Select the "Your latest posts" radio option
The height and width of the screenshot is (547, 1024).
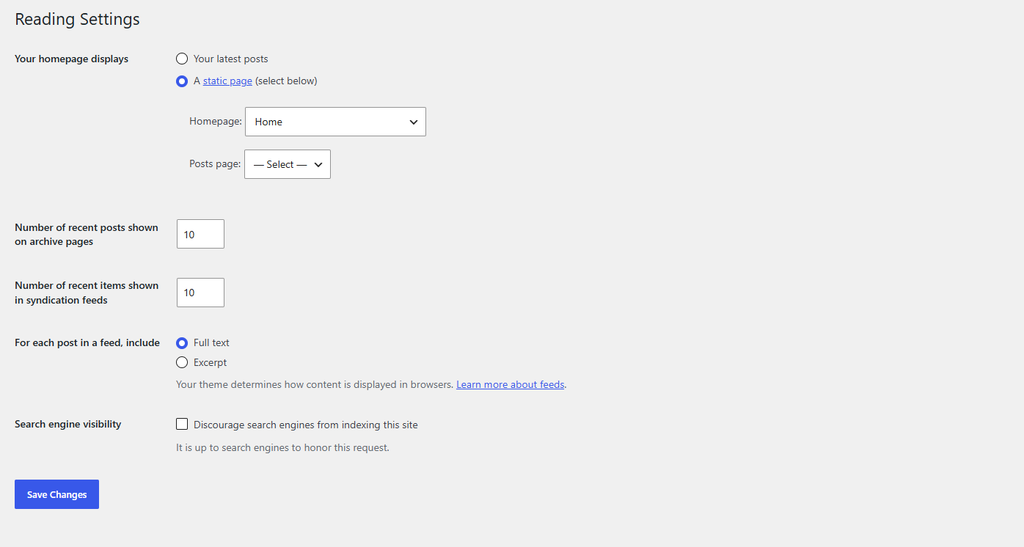click(x=182, y=59)
